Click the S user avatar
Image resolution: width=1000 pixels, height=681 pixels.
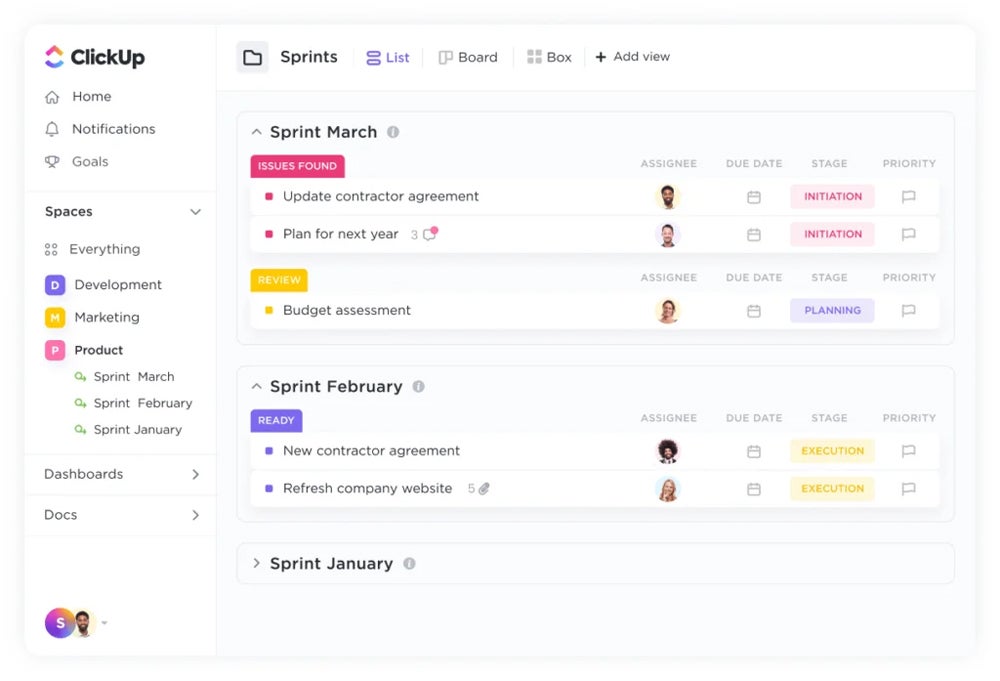(60, 623)
